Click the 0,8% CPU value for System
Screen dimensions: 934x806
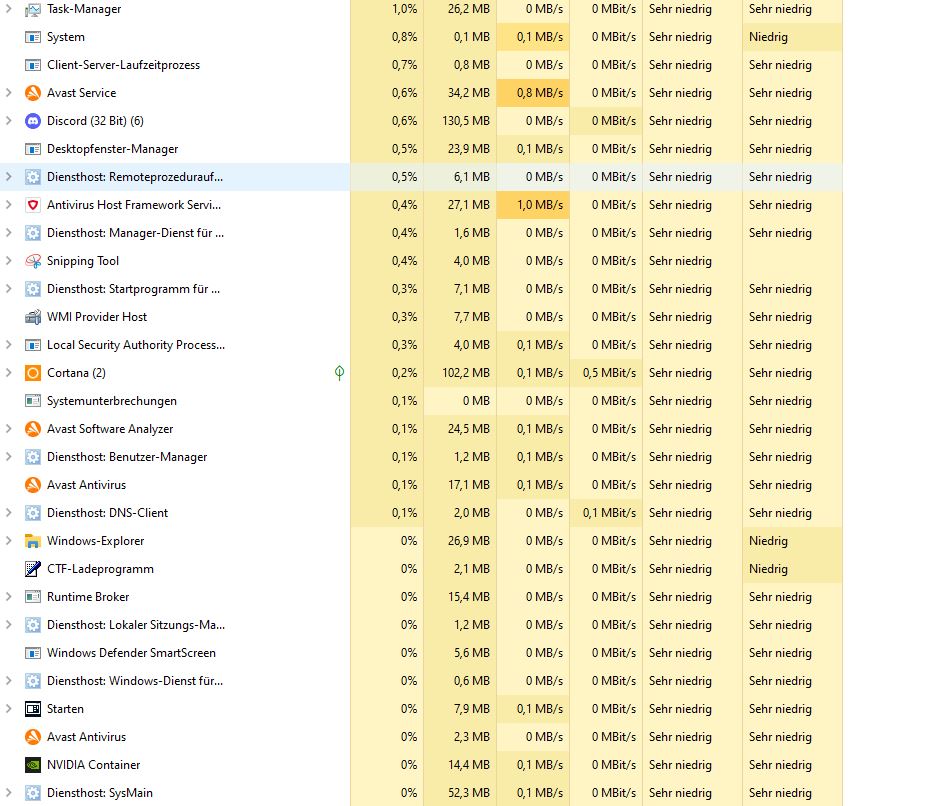click(x=404, y=37)
